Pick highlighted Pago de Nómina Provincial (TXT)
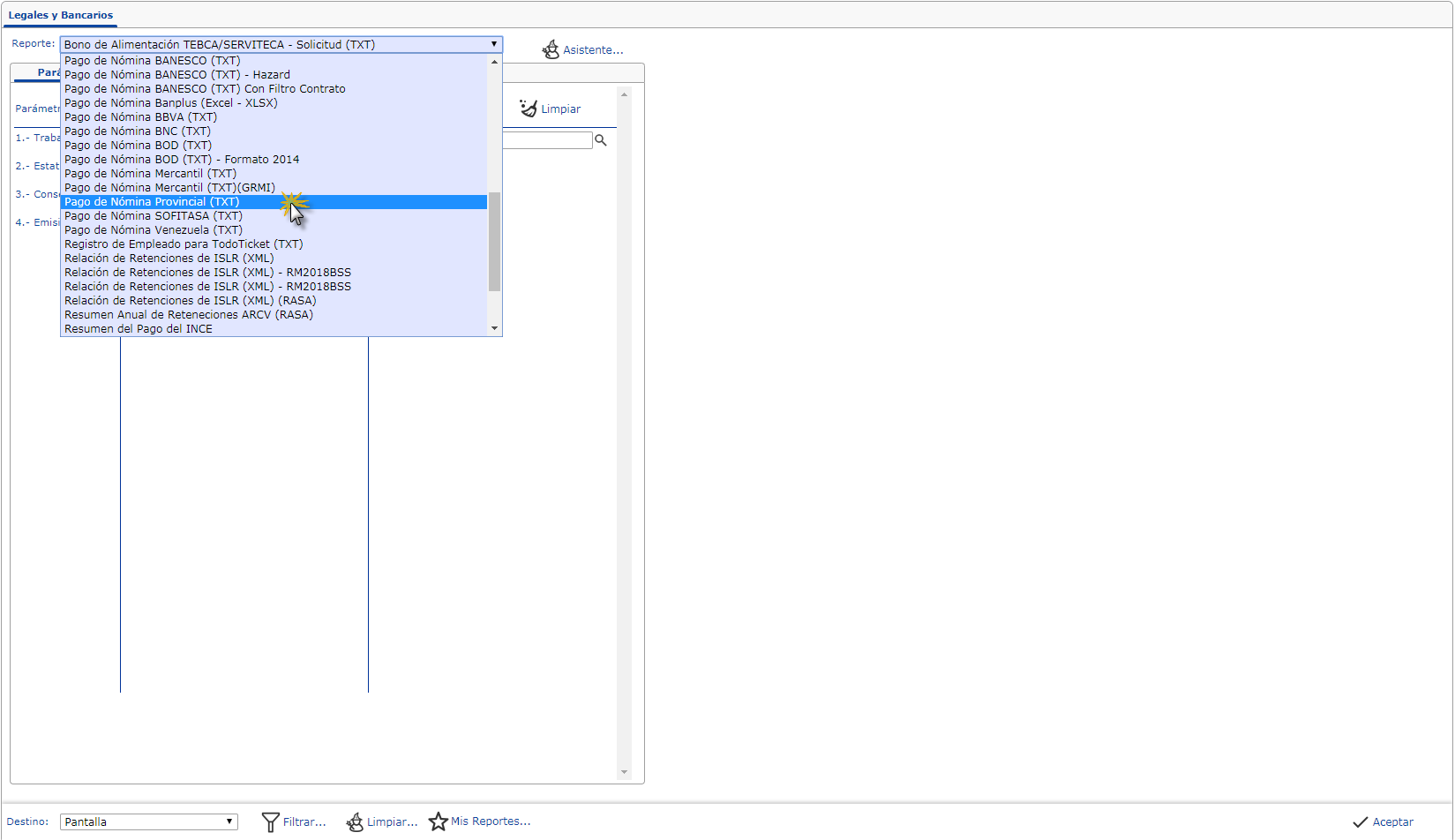The height and width of the screenshot is (840, 1455). pos(274,202)
